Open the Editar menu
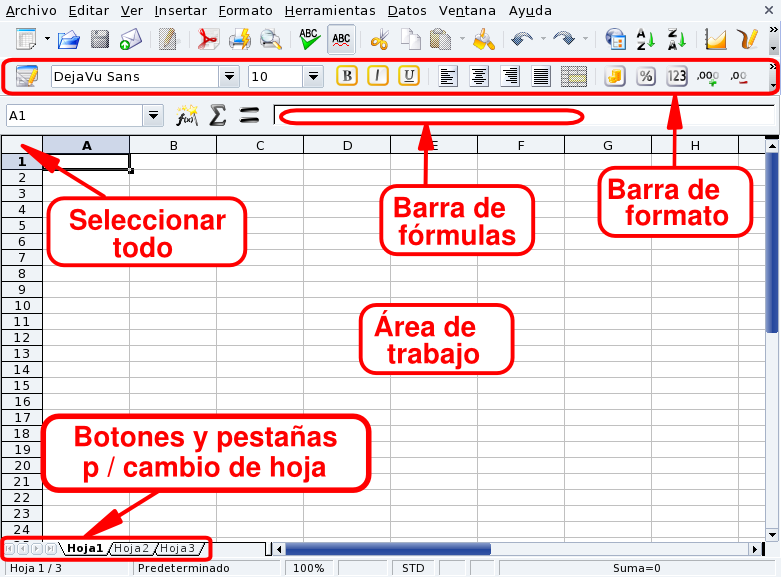Viewport: 781px width, 577px height. tap(89, 10)
